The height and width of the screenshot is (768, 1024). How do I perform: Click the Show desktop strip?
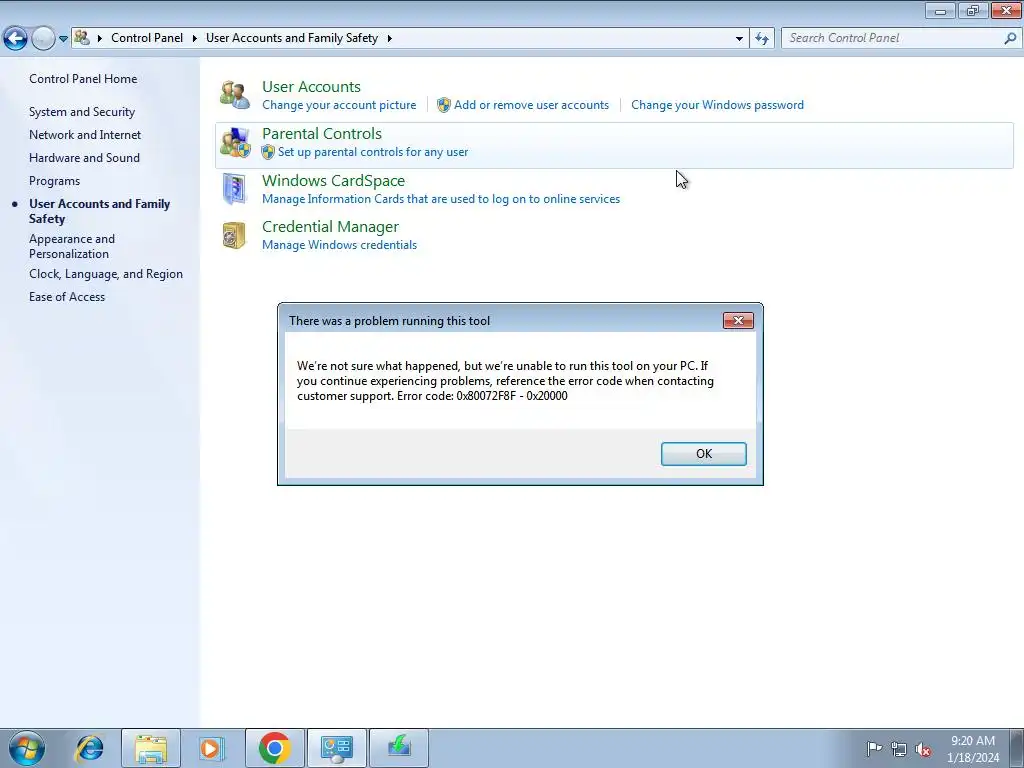pos(1017,748)
